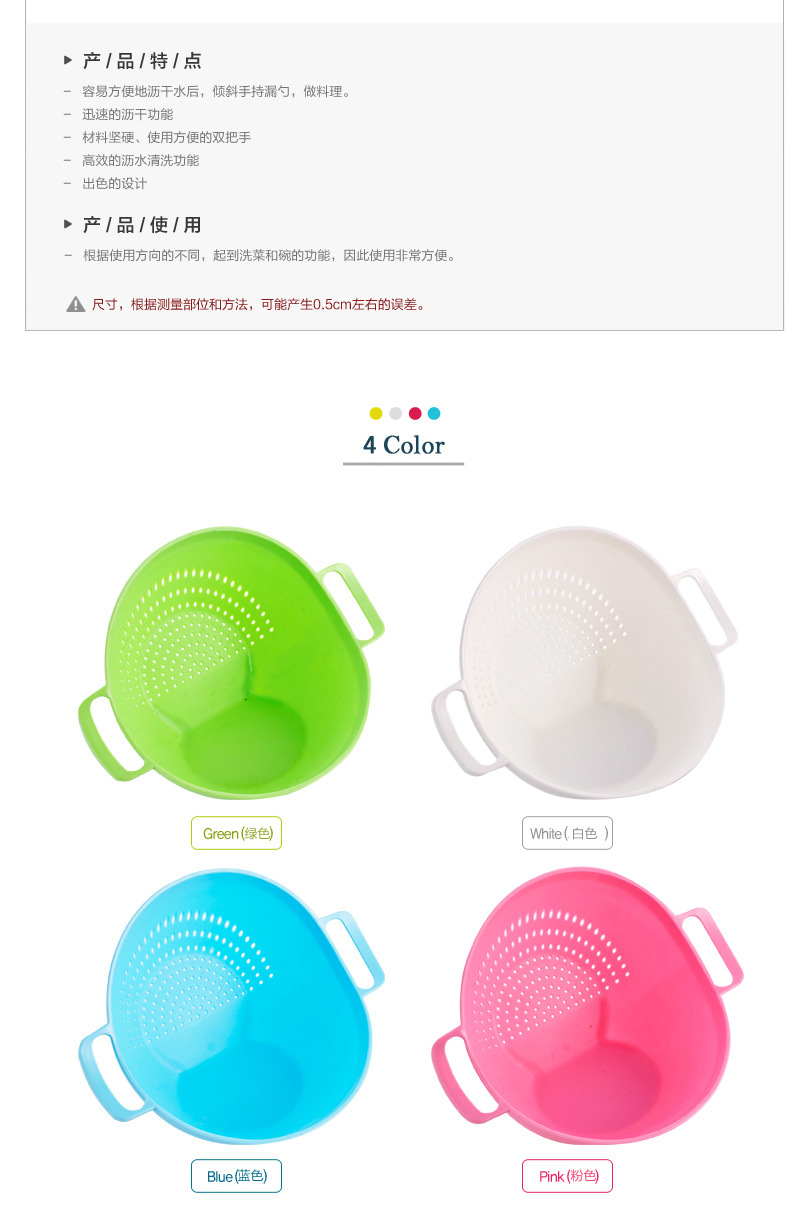This screenshot has height=1231, width=810.
Task: Click the yellow color dot
Action: pyautogui.click(x=376, y=413)
